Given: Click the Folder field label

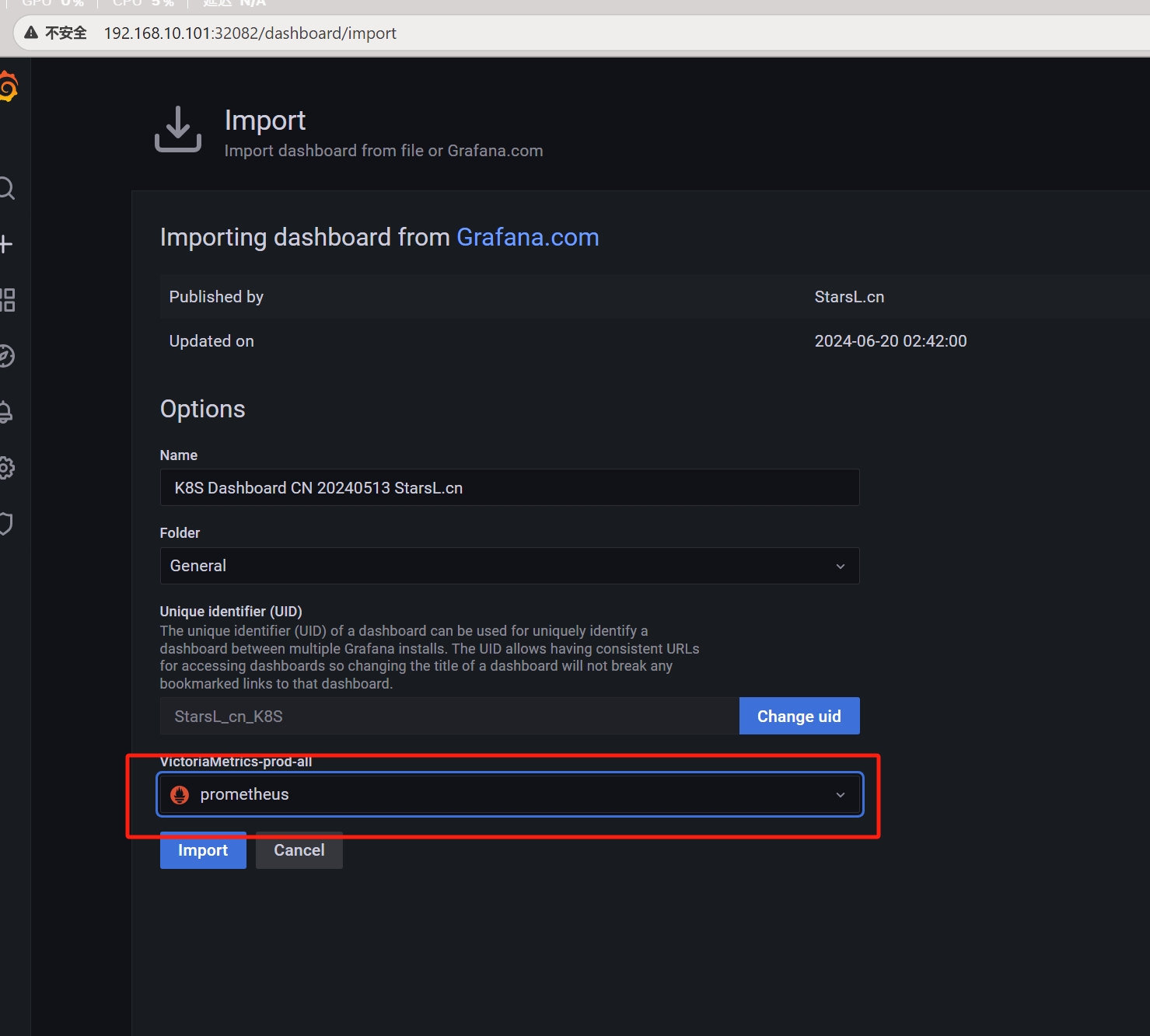Looking at the screenshot, I should click(180, 533).
